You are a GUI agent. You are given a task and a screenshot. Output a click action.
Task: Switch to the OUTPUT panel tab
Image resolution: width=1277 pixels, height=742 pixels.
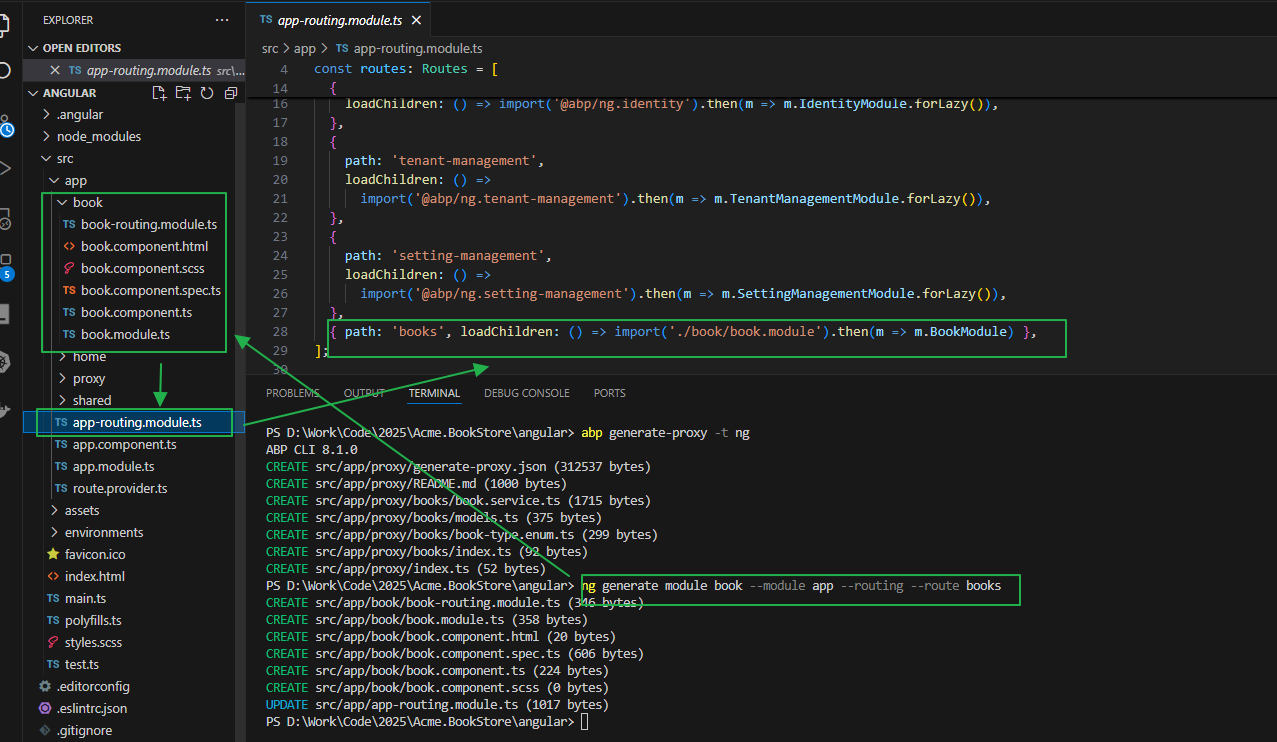[364, 394]
